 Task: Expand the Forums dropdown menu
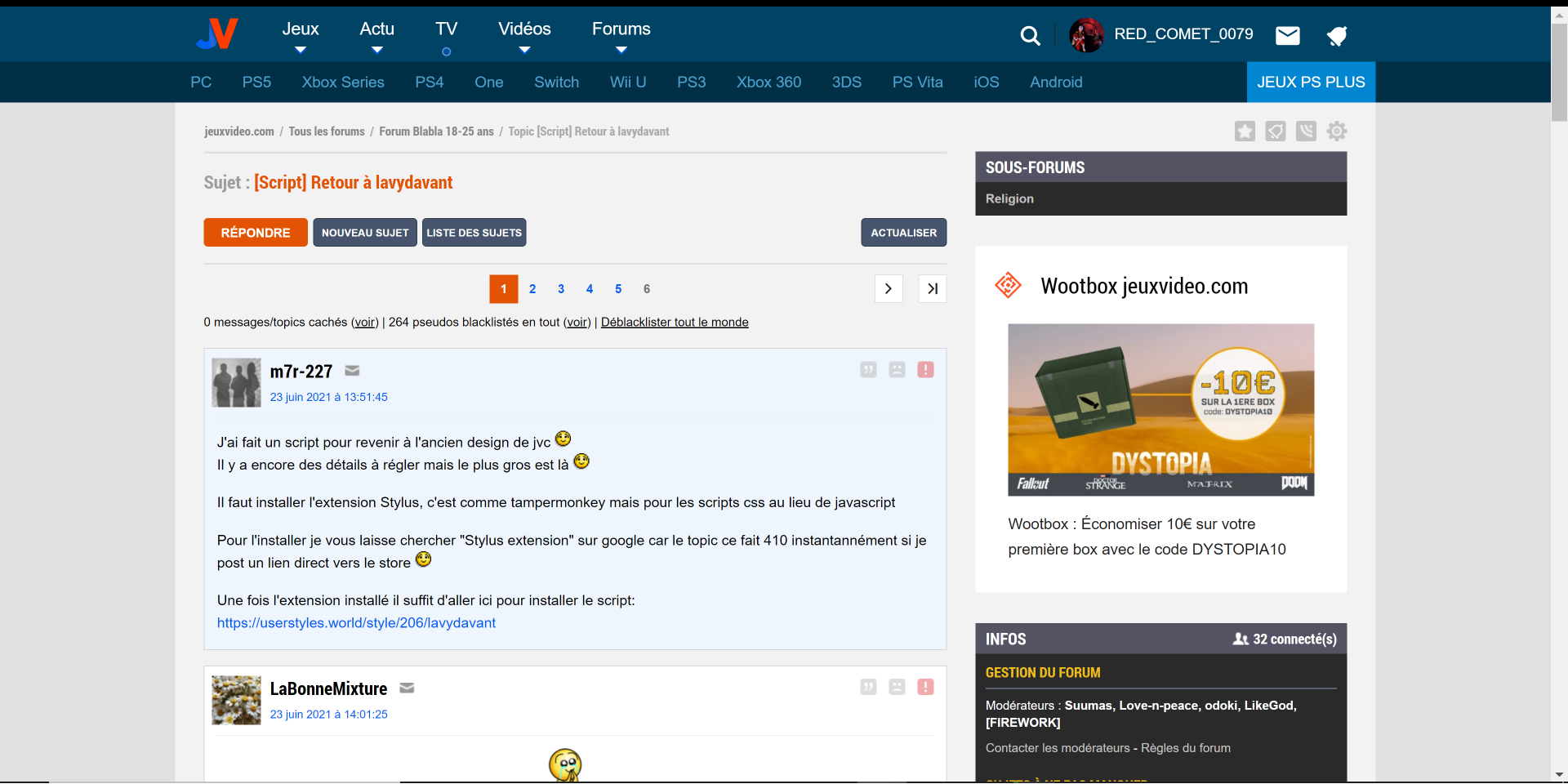[621, 38]
